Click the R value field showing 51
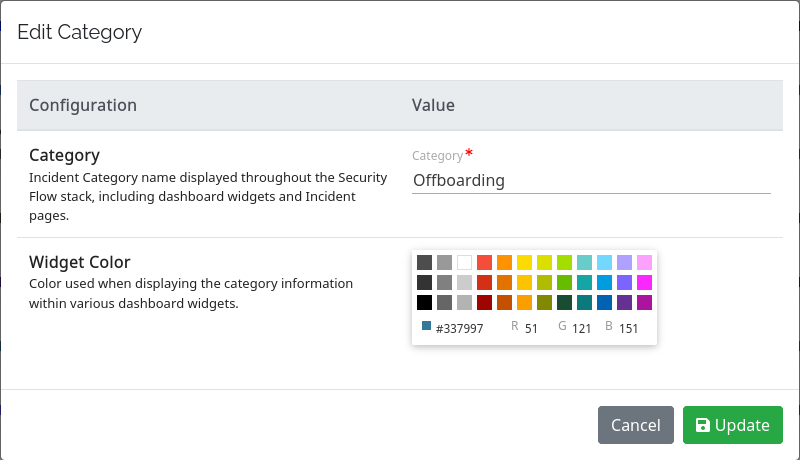 (x=531, y=328)
